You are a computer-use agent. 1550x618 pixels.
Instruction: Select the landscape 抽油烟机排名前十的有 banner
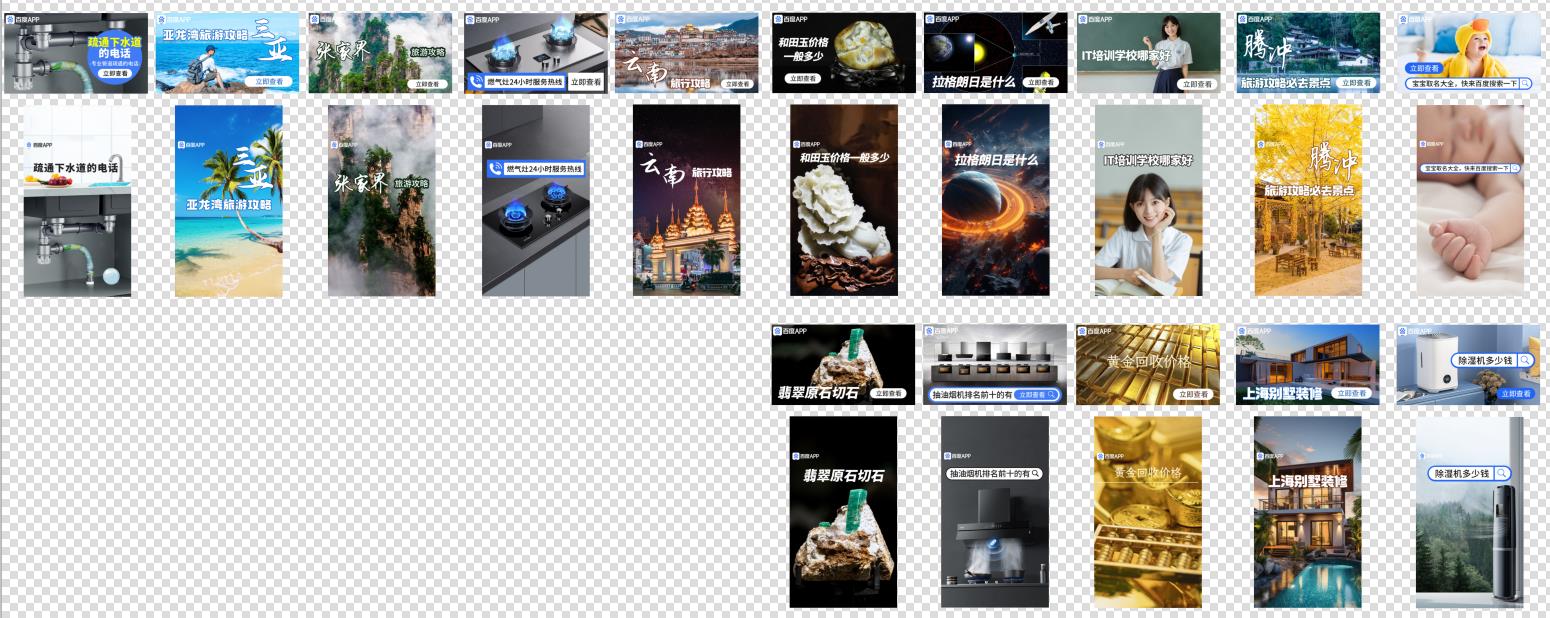click(x=996, y=365)
